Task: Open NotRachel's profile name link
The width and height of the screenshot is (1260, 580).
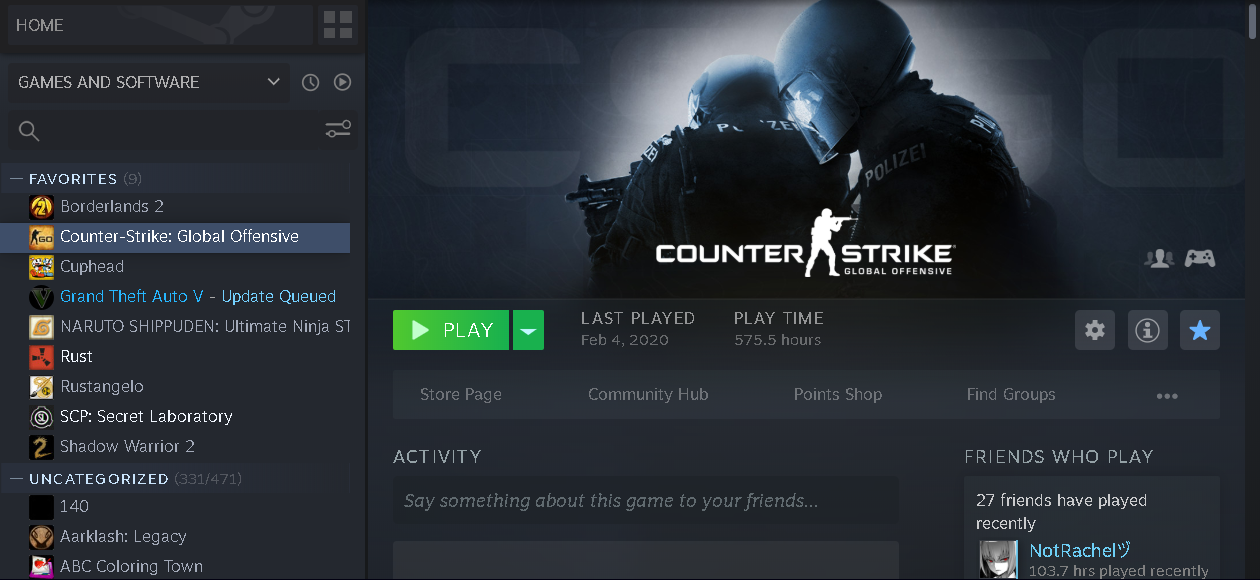Action: (1080, 551)
